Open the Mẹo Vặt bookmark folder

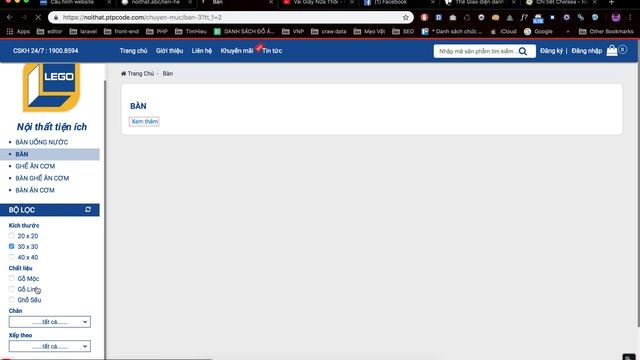click(369, 31)
